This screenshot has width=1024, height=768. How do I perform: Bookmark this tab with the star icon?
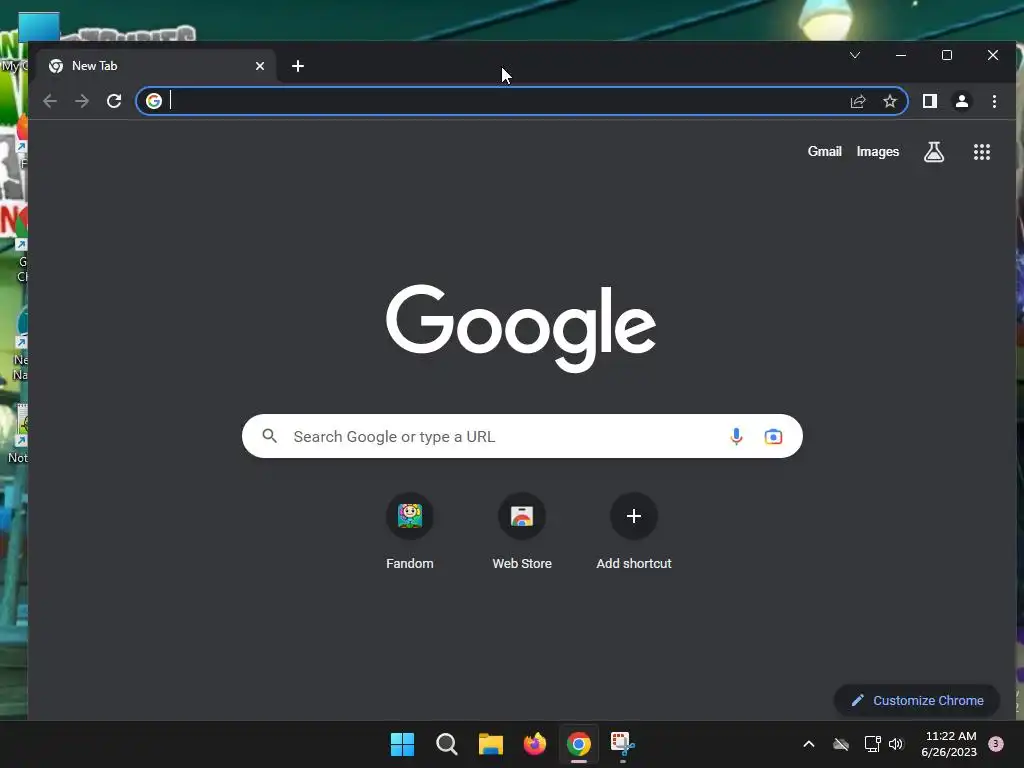click(x=890, y=101)
